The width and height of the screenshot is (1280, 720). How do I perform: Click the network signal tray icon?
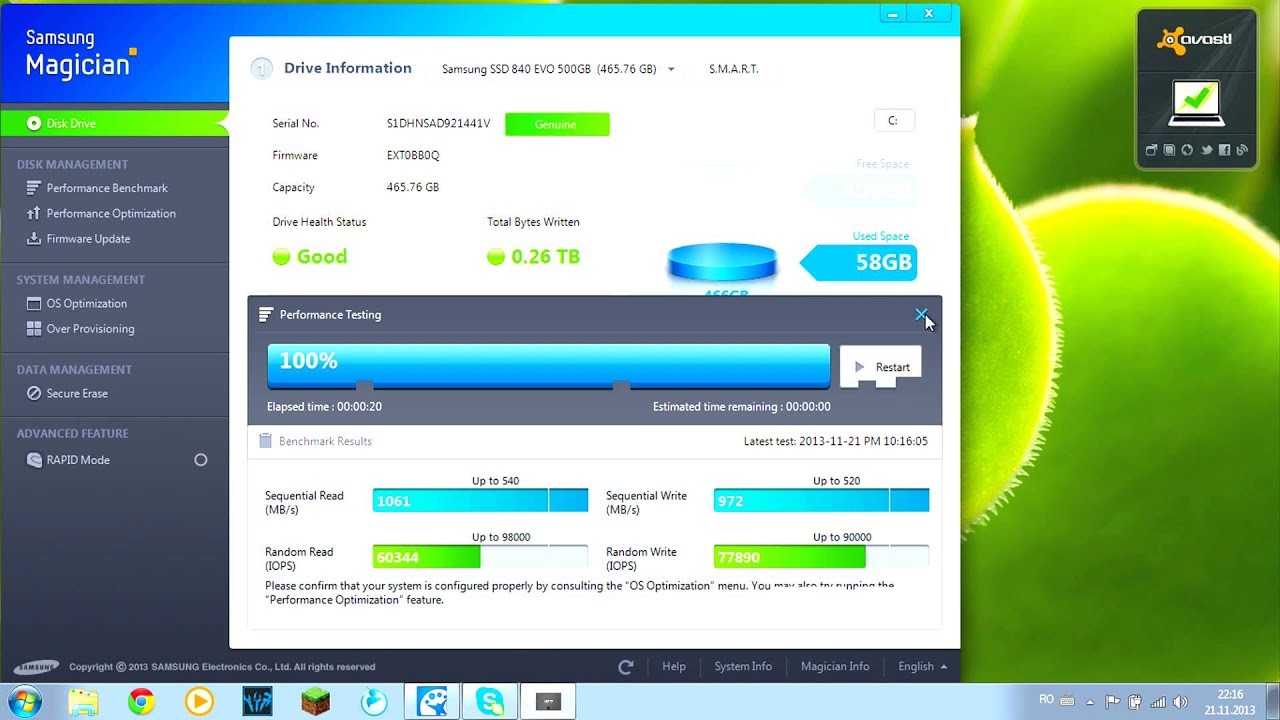(1157, 702)
